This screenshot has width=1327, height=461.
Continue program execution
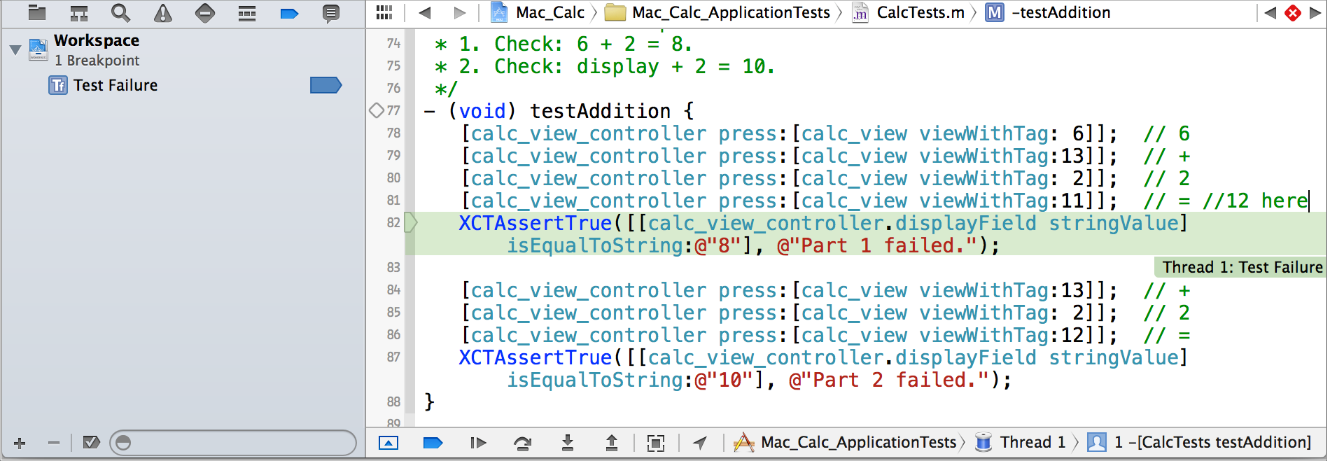click(x=478, y=442)
